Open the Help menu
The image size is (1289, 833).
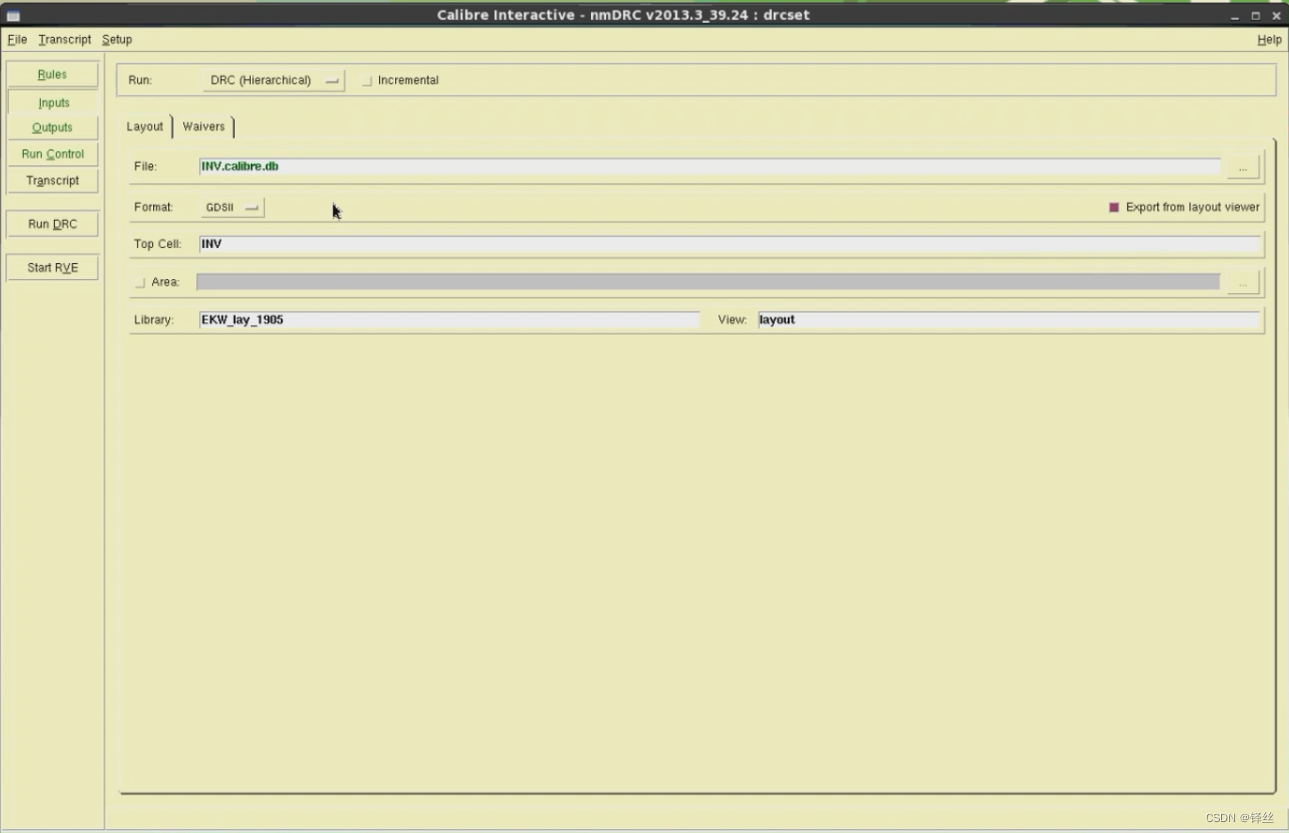coord(1269,39)
